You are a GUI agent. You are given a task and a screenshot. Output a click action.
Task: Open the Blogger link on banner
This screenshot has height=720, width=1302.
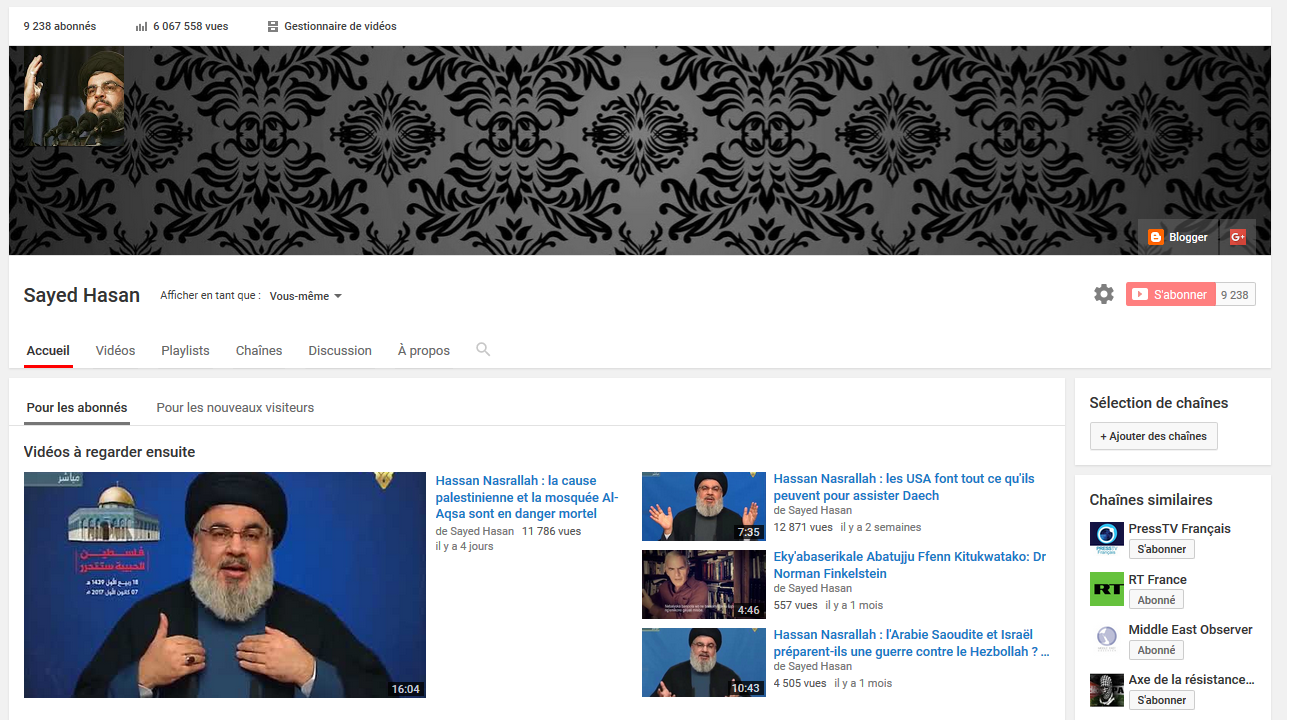[x=1178, y=237]
